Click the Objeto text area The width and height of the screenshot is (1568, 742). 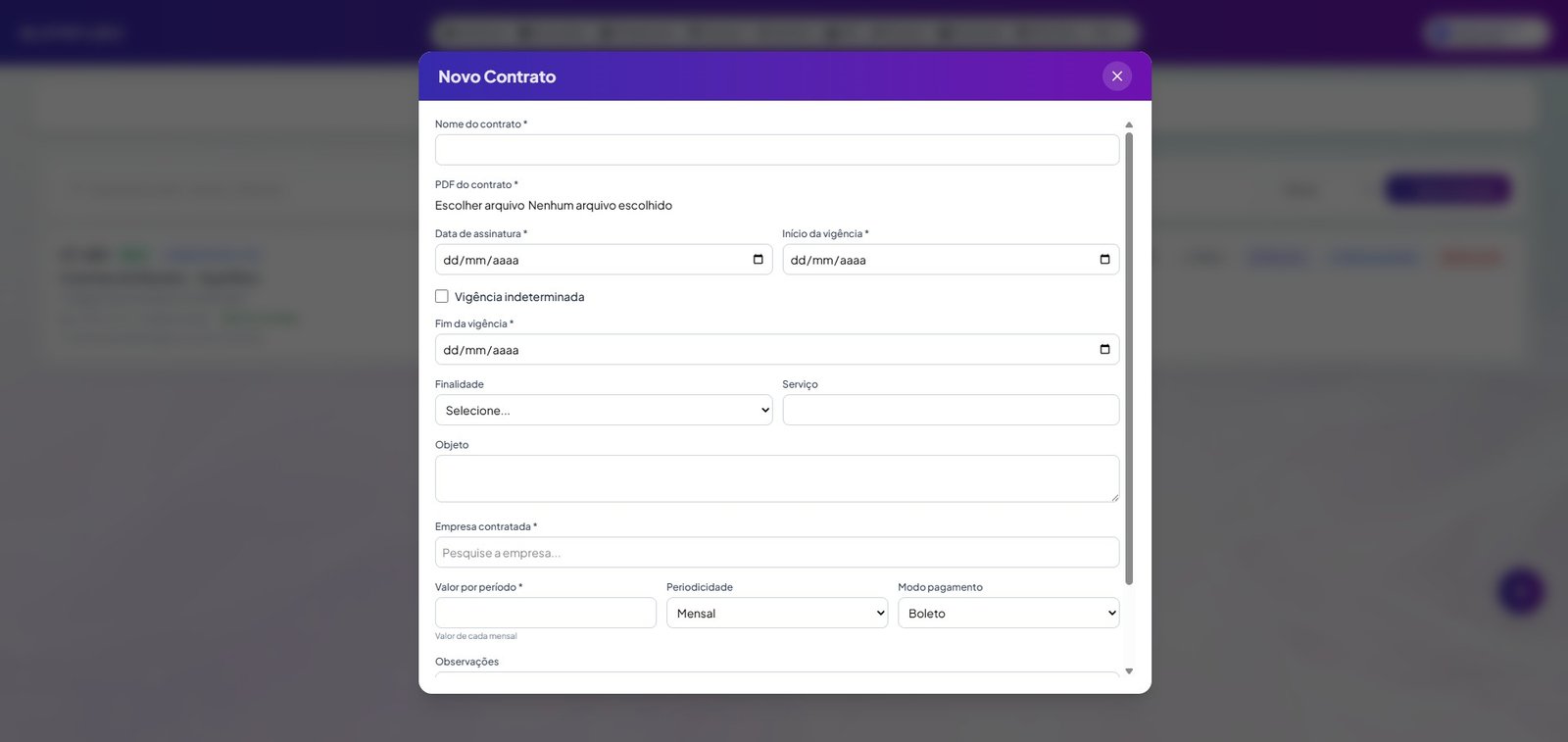[x=777, y=478]
